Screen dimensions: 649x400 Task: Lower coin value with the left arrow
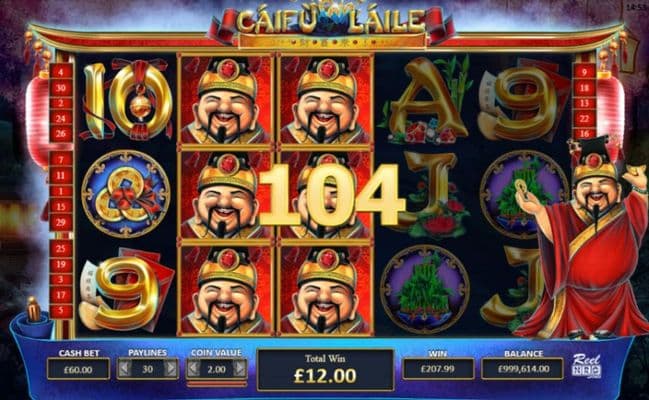tap(194, 368)
